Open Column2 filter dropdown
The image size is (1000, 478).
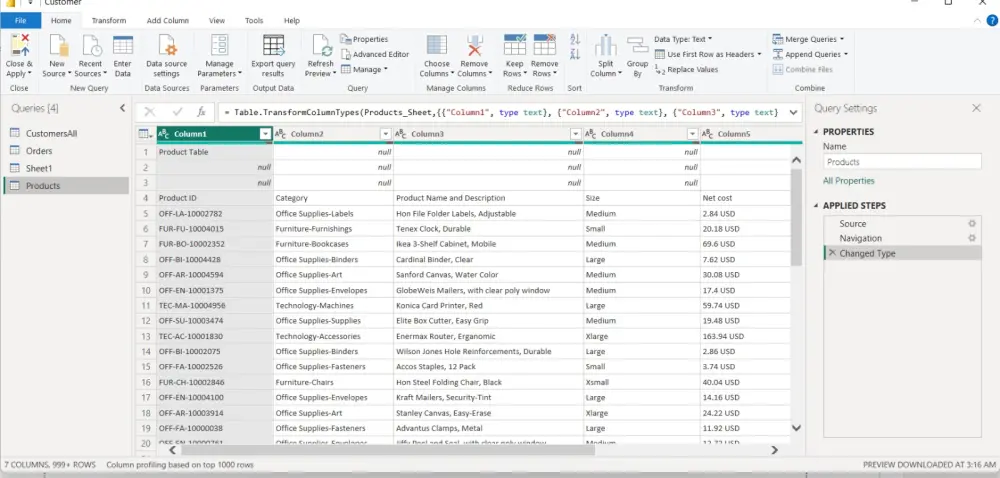coord(385,134)
